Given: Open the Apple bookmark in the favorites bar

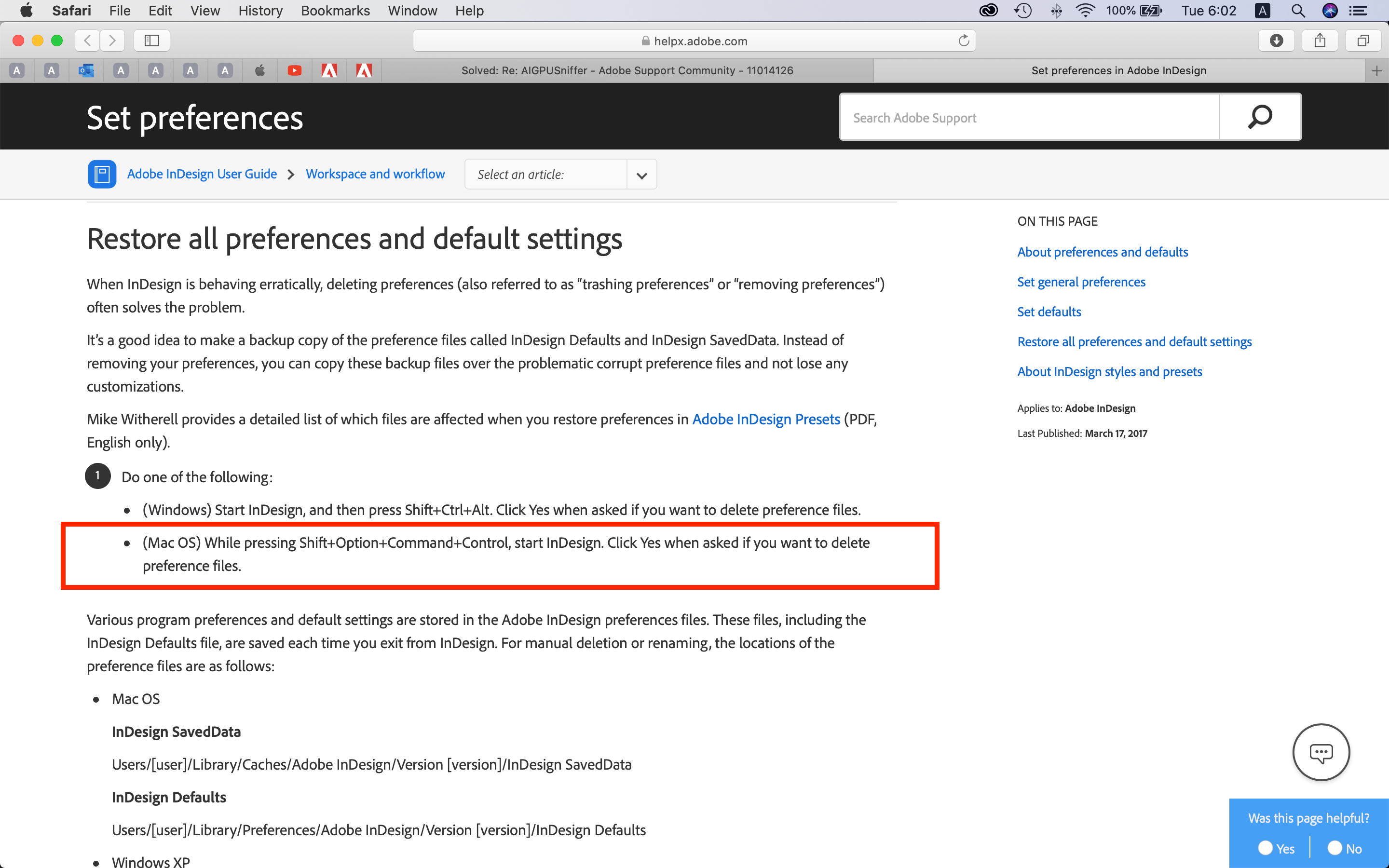Looking at the screenshot, I should coord(260,70).
